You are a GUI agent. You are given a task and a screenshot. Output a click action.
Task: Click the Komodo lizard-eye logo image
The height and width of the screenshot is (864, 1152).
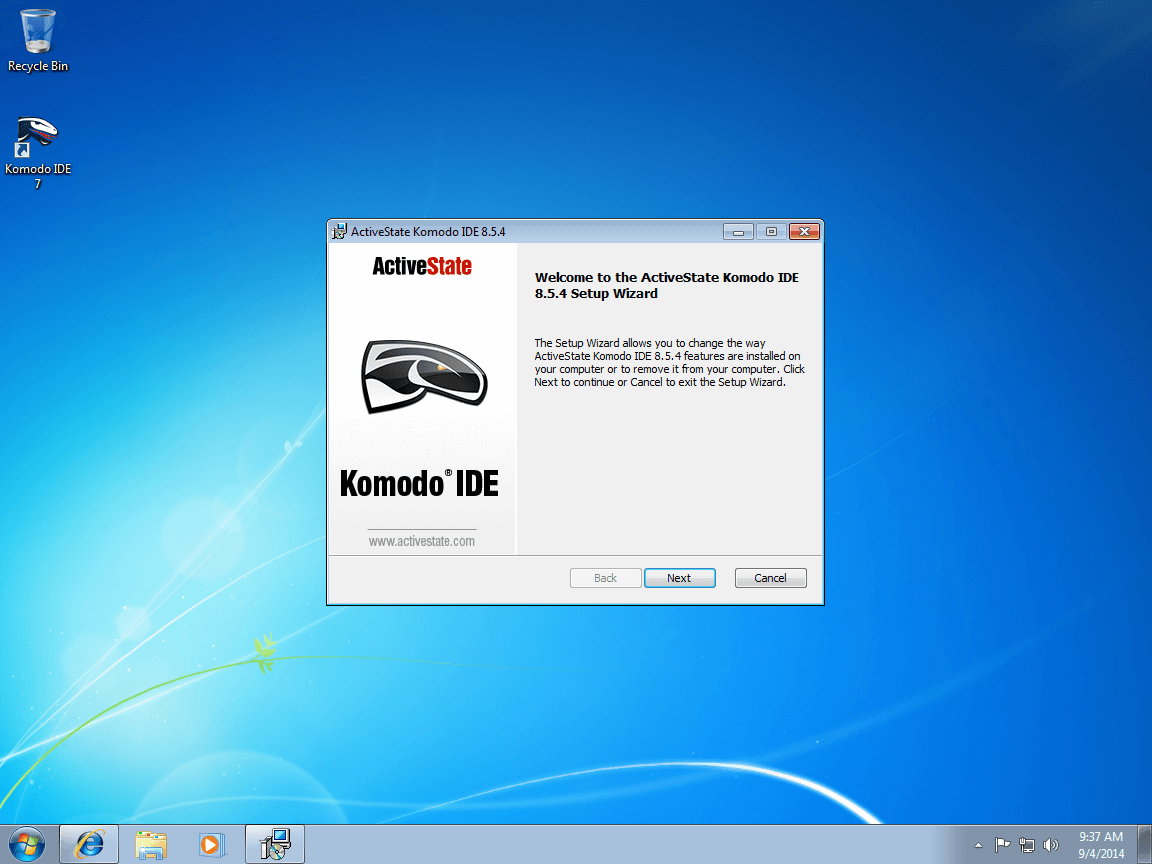pyautogui.click(x=424, y=376)
